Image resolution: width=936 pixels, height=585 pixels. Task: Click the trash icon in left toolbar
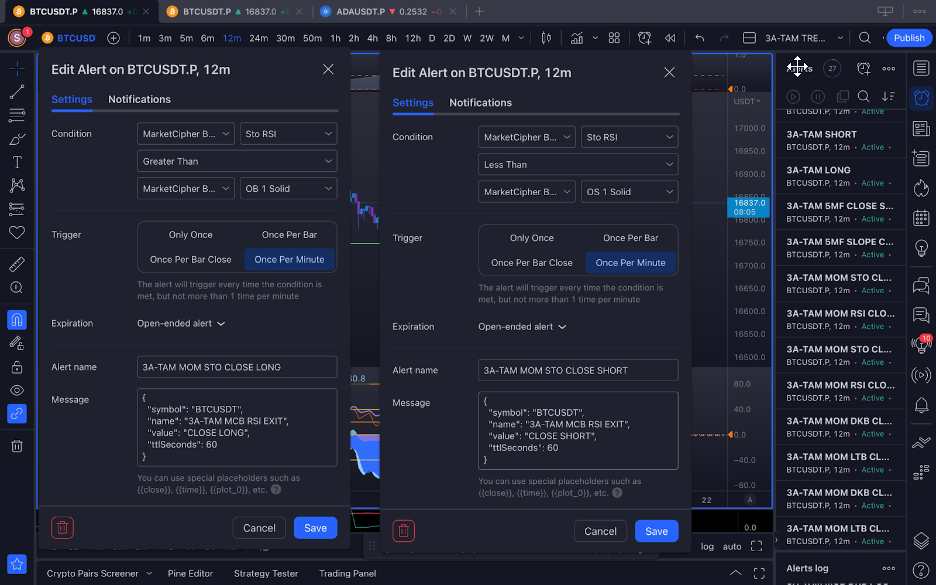(17, 446)
